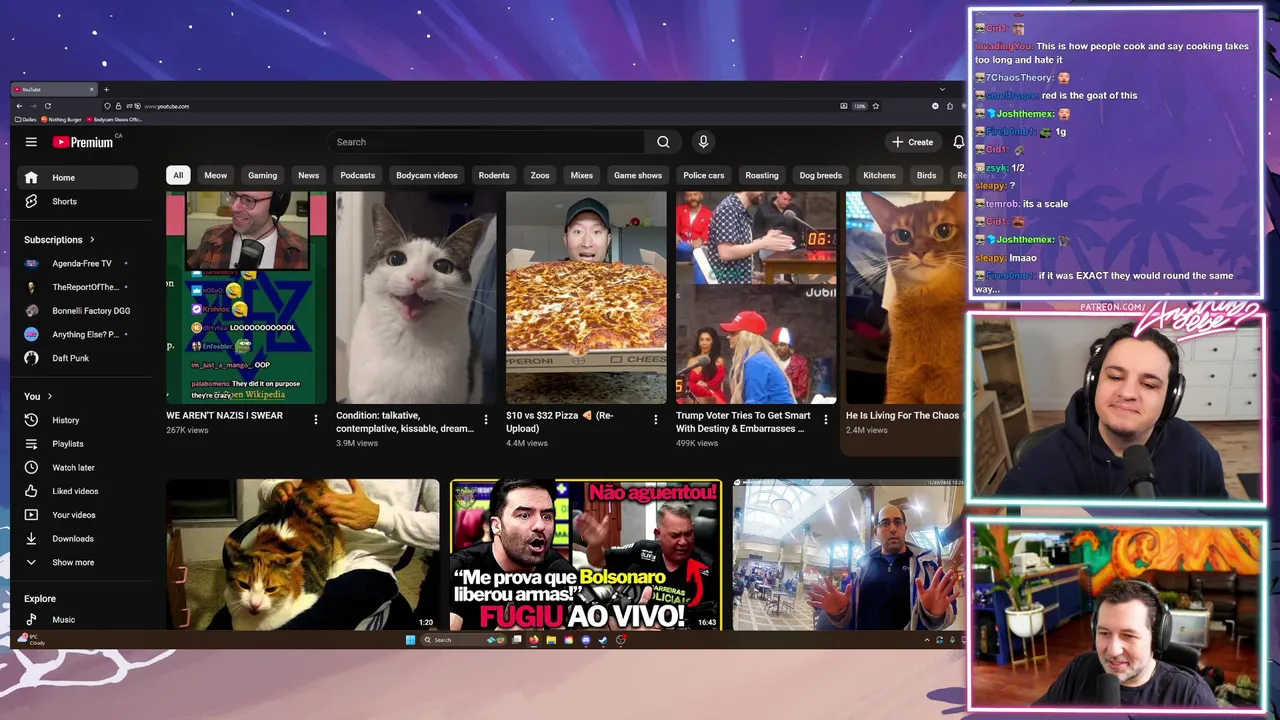Image resolution: width=1280 pixels, height=720 pixels.
Task: Open Shorts in the sidebar
Action: (x=77, y=202)
